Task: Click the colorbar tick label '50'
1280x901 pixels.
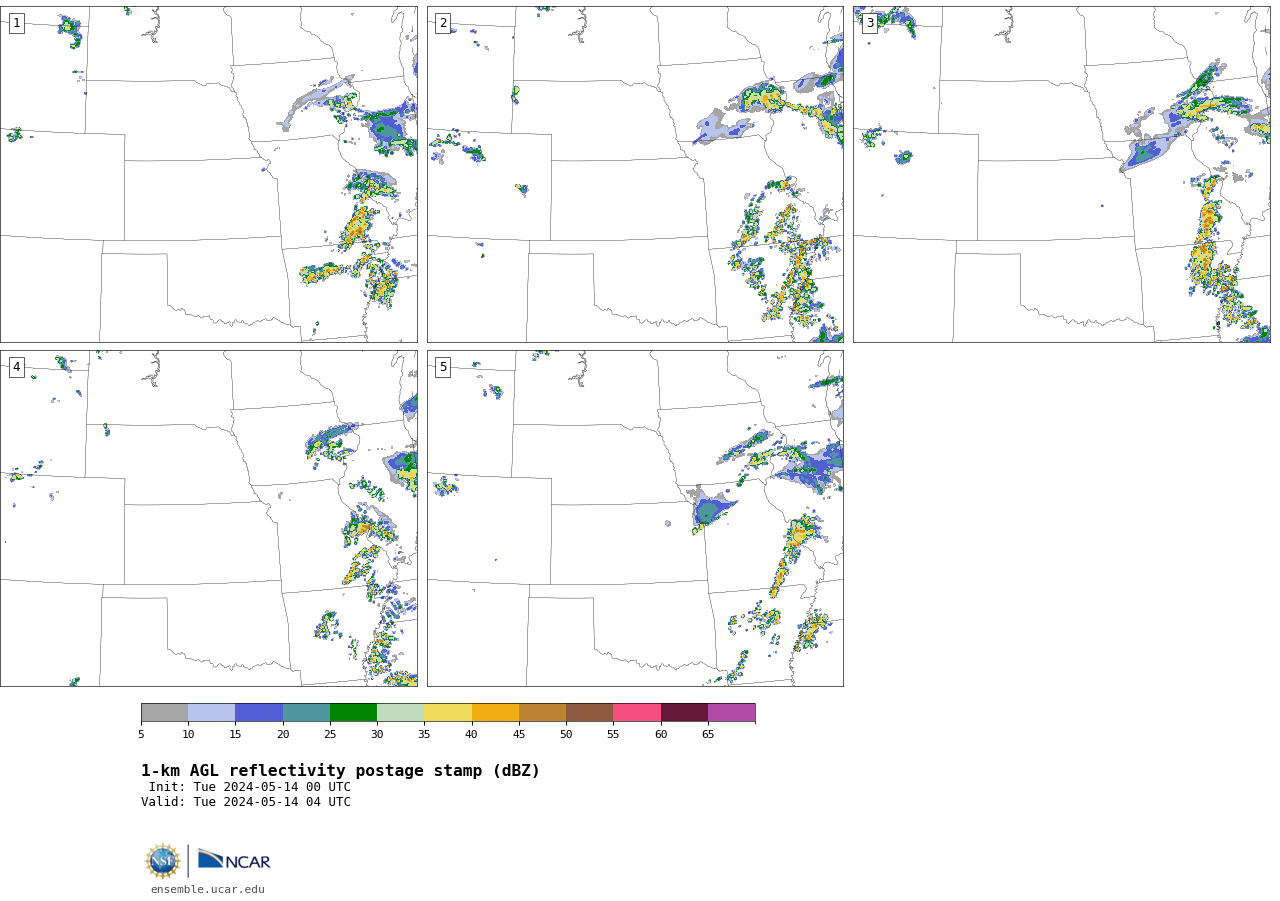Action: coord(566,735)
